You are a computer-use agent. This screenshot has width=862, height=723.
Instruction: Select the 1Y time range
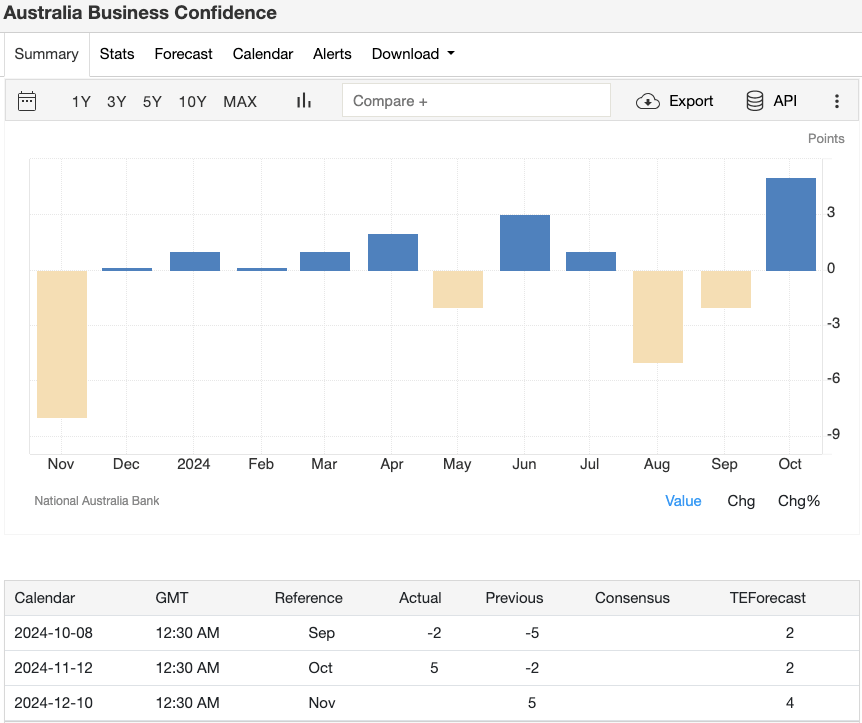pyautogui.click(x=80, y=101)
